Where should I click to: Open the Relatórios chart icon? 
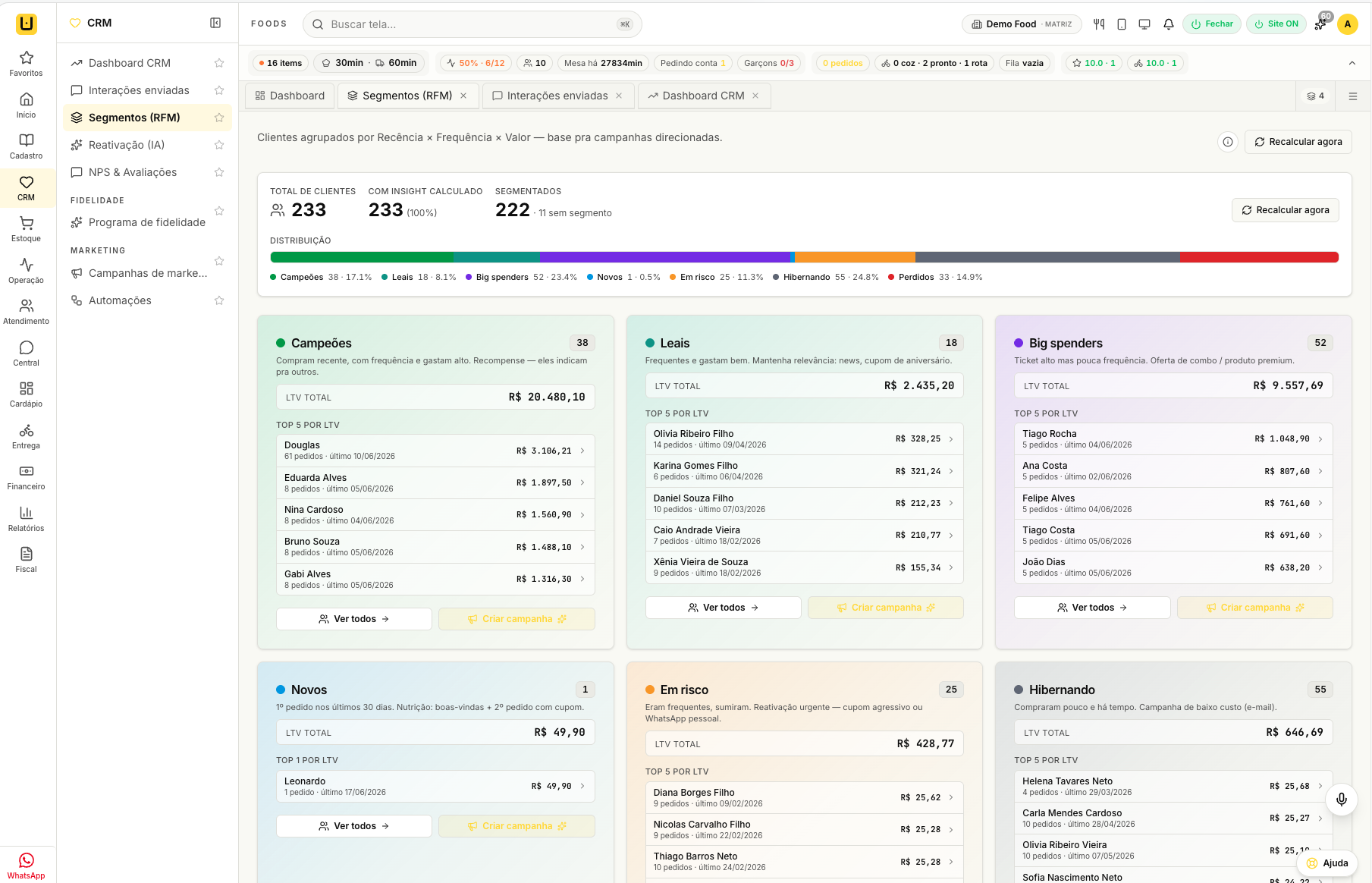[27, 519]
